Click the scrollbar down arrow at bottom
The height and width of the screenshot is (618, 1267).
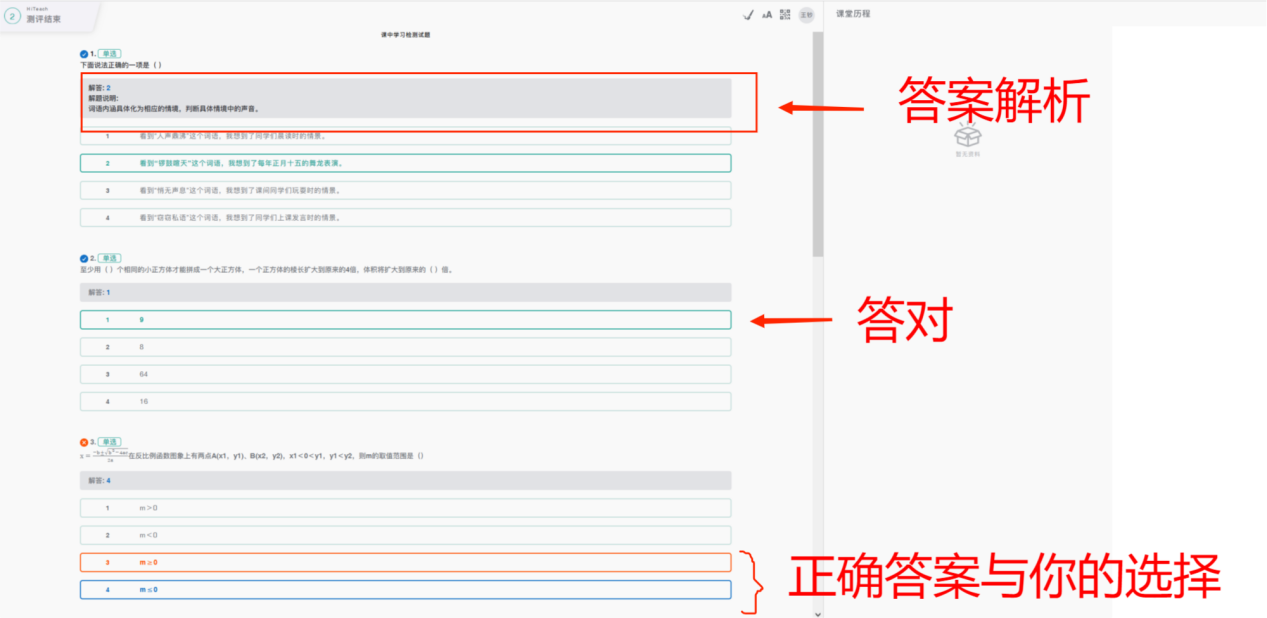click(x=818, y=612)
